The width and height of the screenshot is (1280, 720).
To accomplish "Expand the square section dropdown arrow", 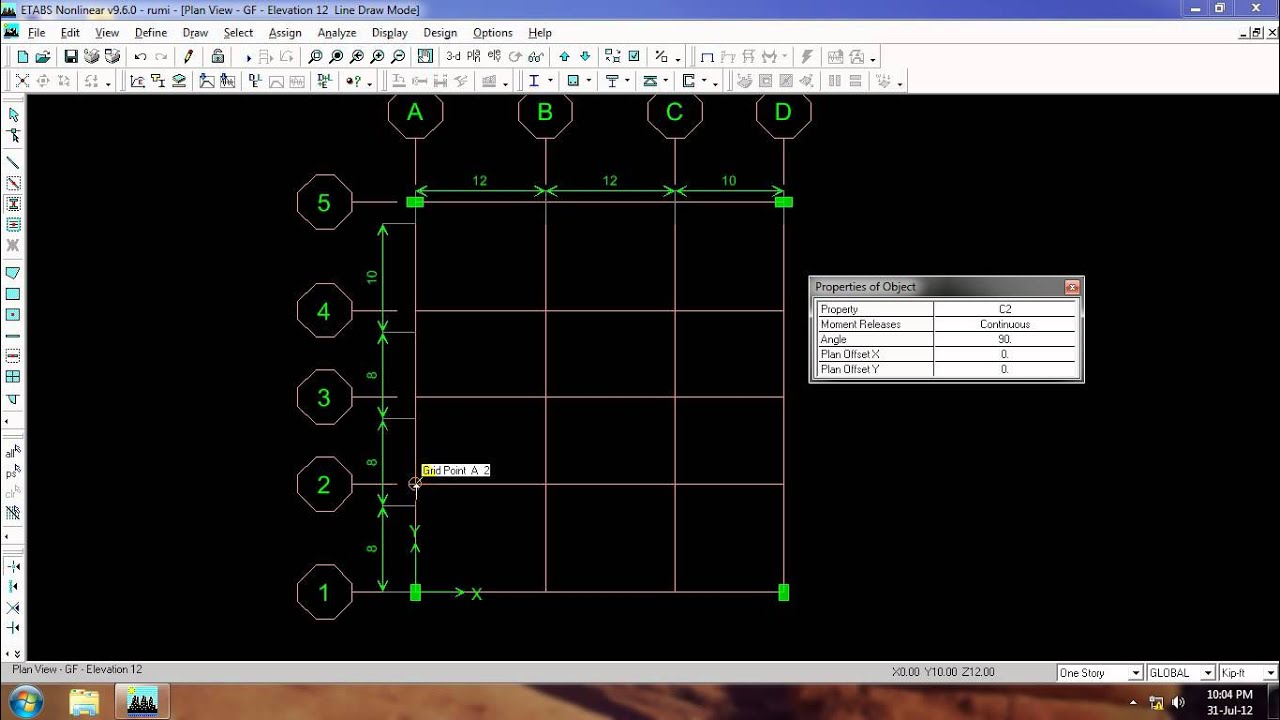I will [x=589, y=82].
